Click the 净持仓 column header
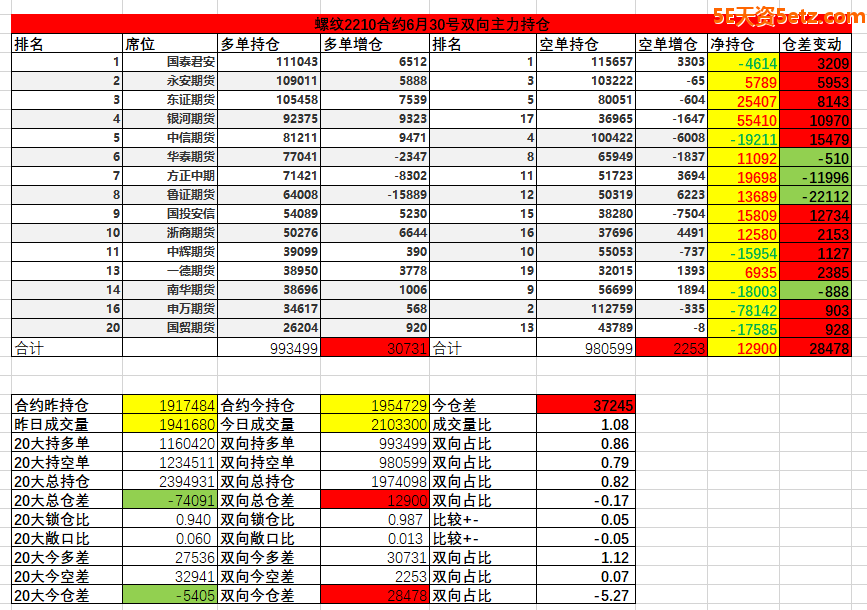 [x=742, y=44]
